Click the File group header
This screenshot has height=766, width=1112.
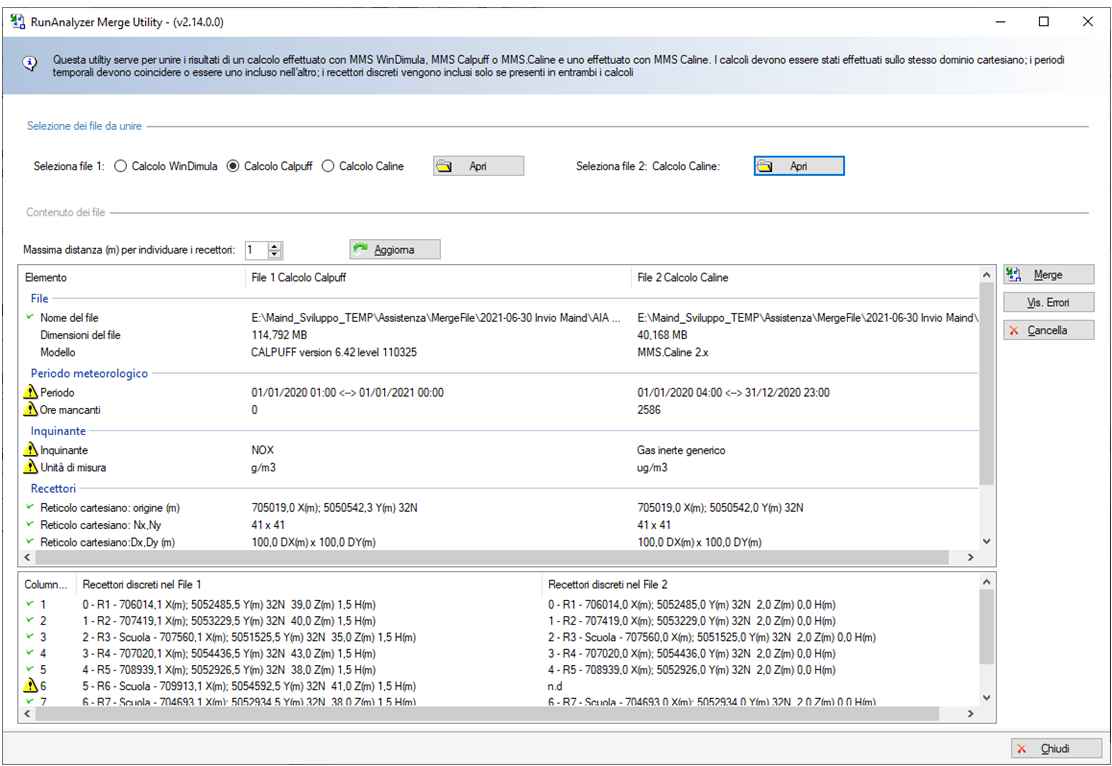(x=40, y=299)
